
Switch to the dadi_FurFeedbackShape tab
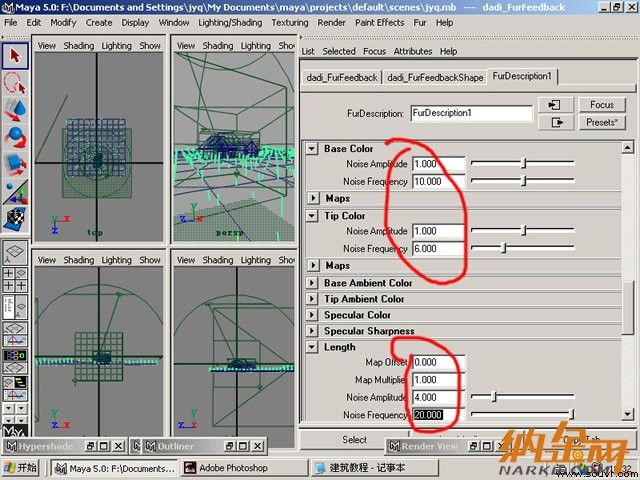[435, 77]
